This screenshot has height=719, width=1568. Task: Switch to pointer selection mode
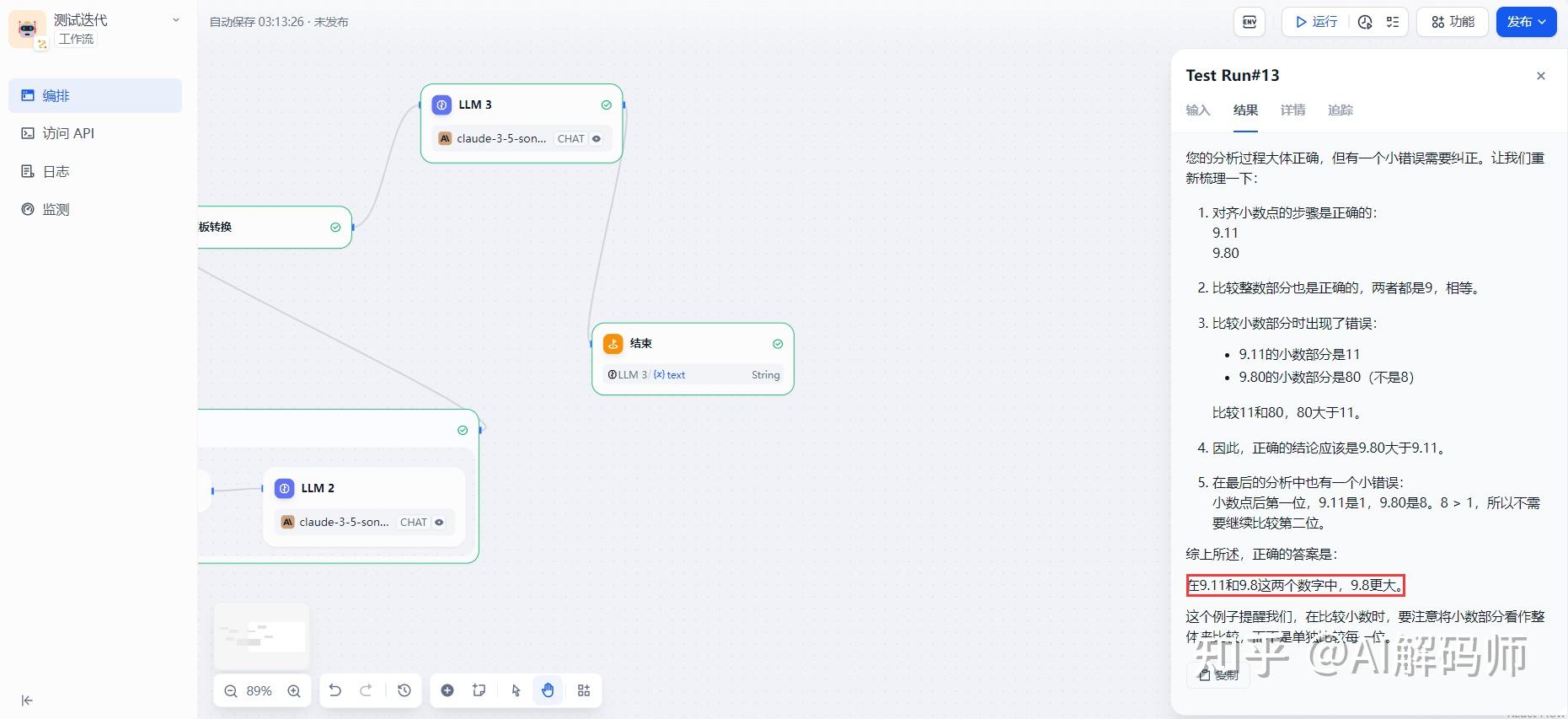[x=516, y=690]
